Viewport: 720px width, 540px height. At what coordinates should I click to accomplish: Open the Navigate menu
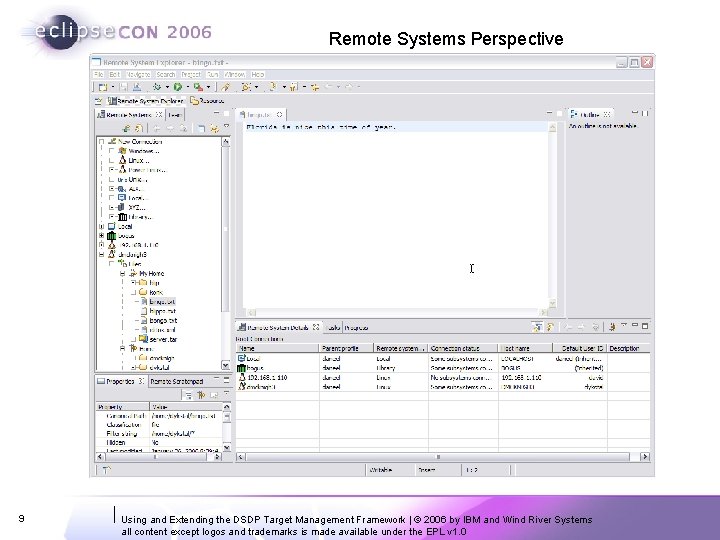pos(138,74)
